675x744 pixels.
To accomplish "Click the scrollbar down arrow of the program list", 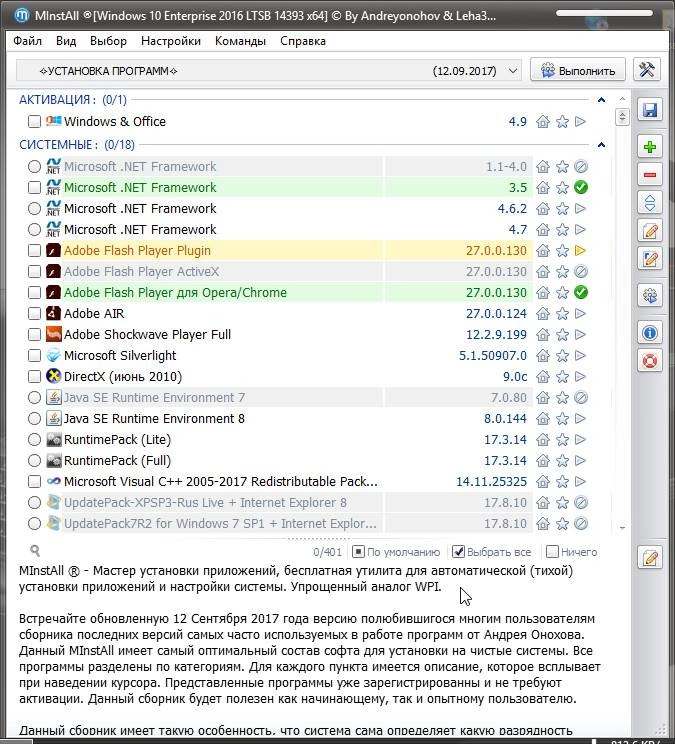I will pos(622,528).
